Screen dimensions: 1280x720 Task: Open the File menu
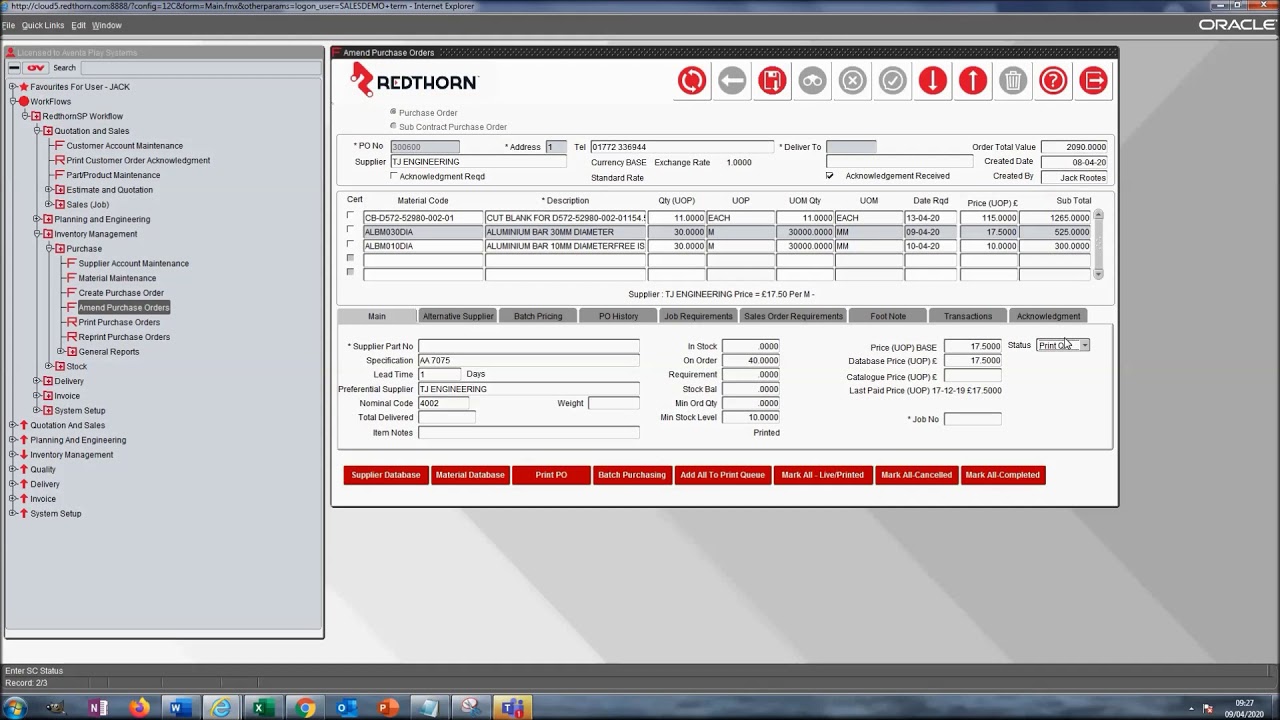(8, 25)
